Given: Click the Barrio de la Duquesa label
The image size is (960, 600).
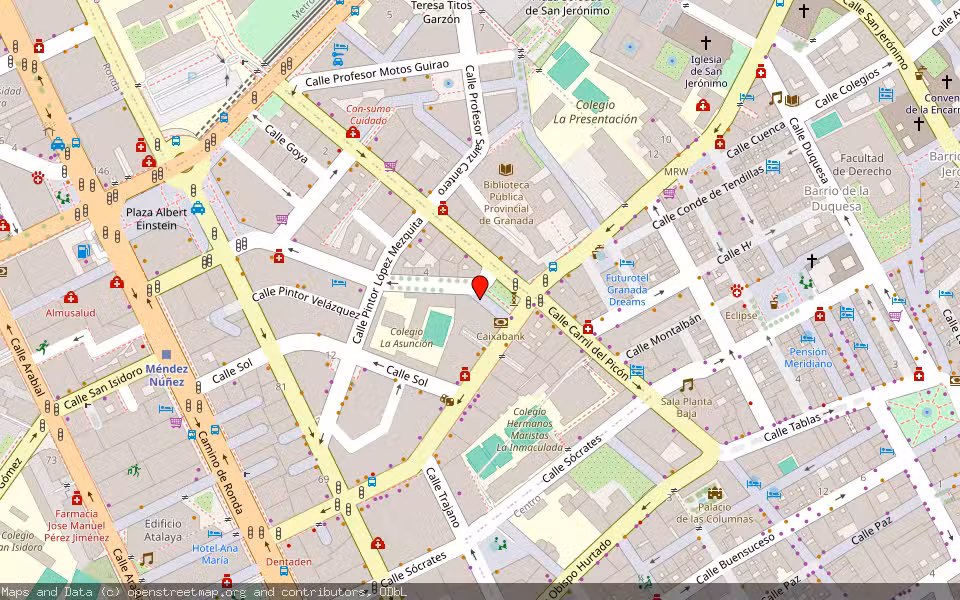Looking at the screenshot, I should pyautogui.click(x=836, y=198).
